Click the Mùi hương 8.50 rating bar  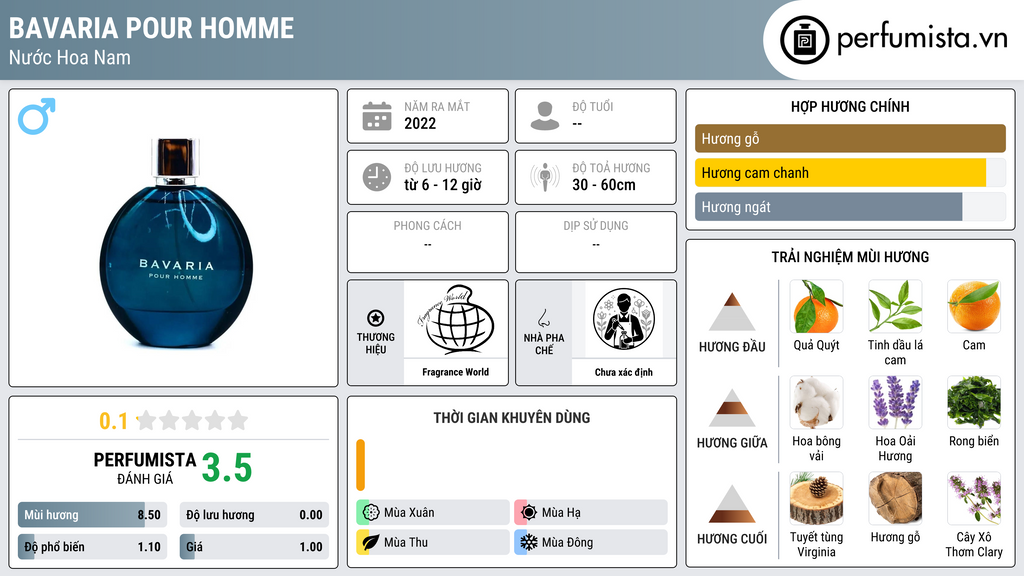(x=93, y=515)
